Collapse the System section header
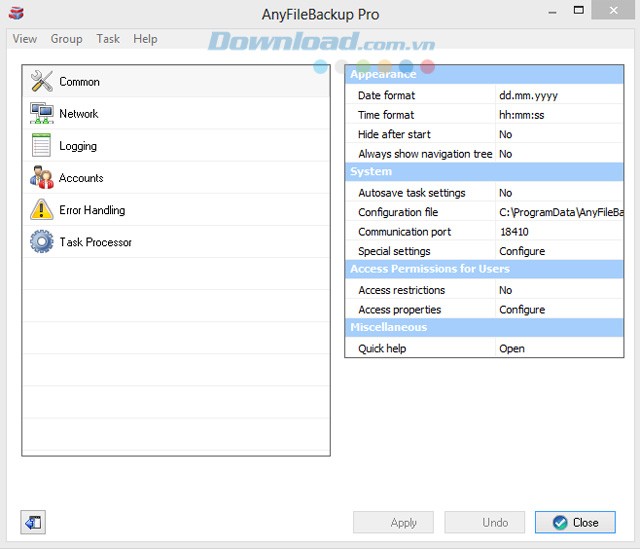 (x=484, y=171)
